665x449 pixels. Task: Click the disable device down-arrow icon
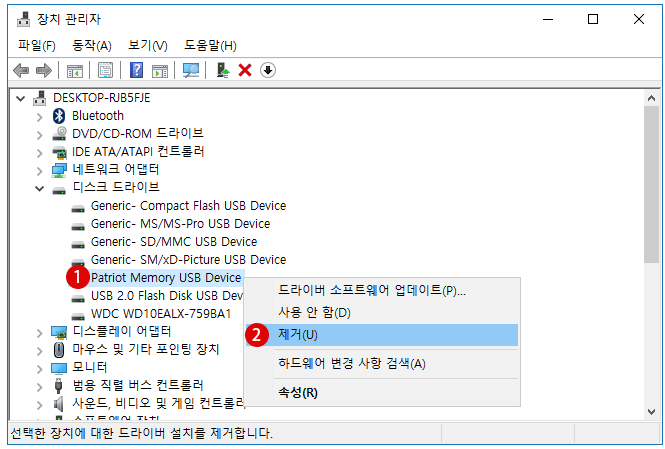pos(268,70)
